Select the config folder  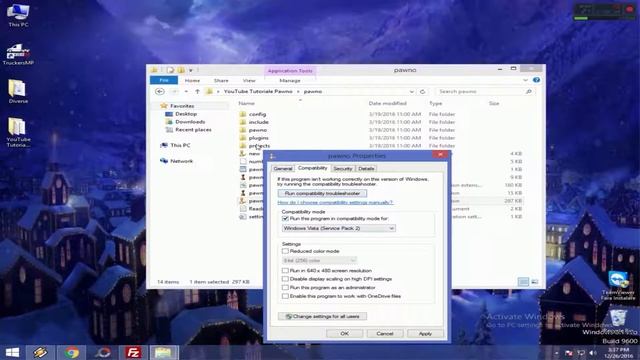pos(258,114)
